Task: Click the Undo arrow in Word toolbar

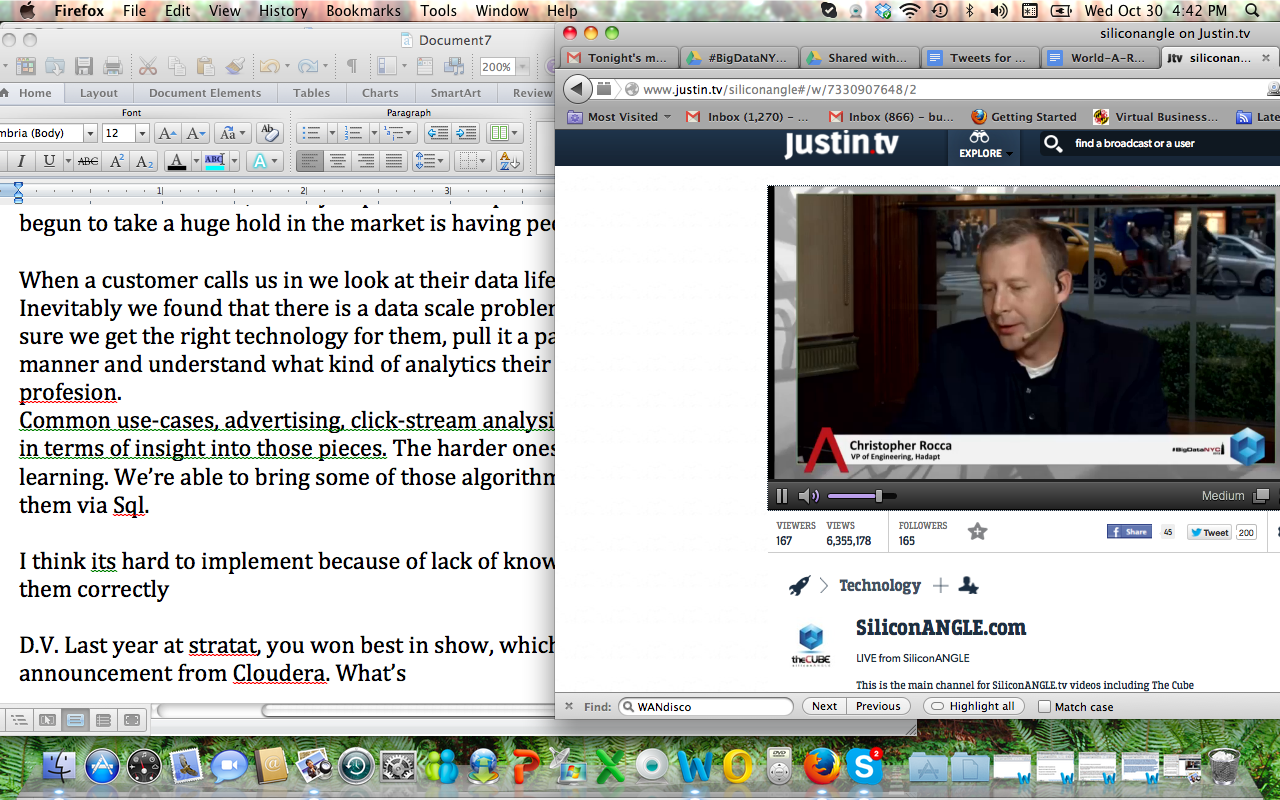Action: [268, 67]
